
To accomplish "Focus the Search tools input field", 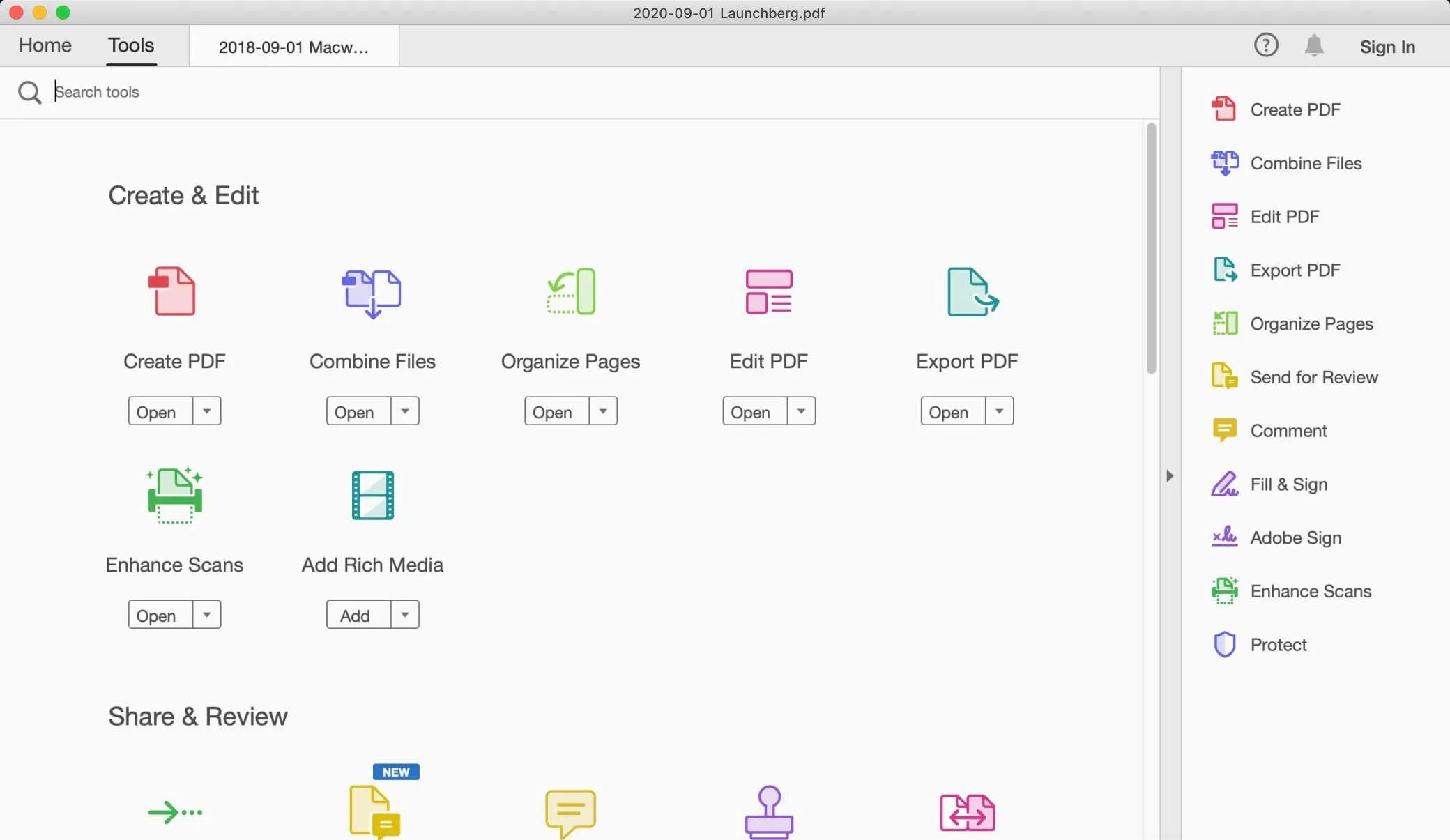I will (x=418, y=92).
